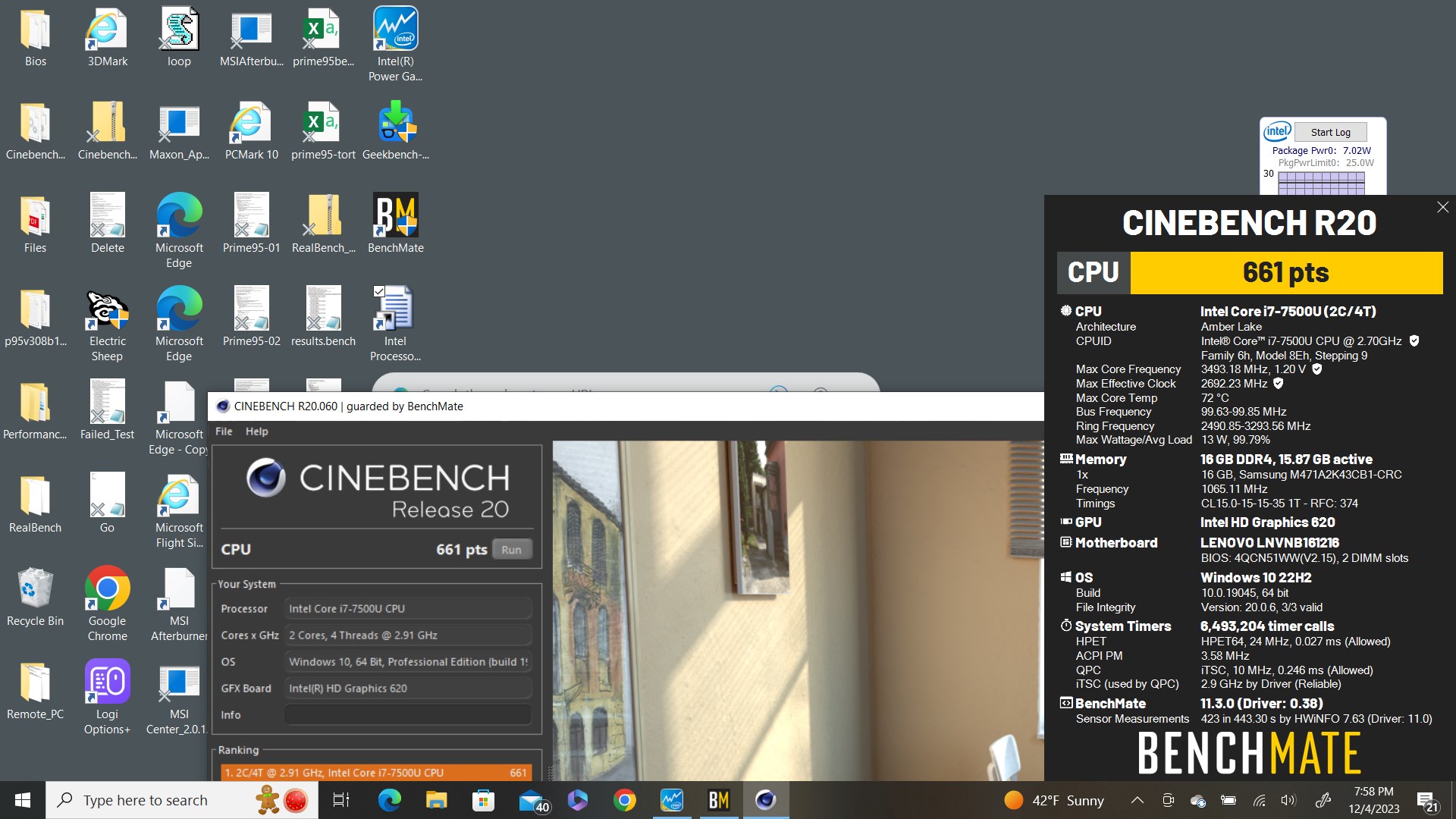Select the prime95be Excel file icon
The width and height of the screenshot is (1456, 819).
pyautogui.click(x=323, y=38)
